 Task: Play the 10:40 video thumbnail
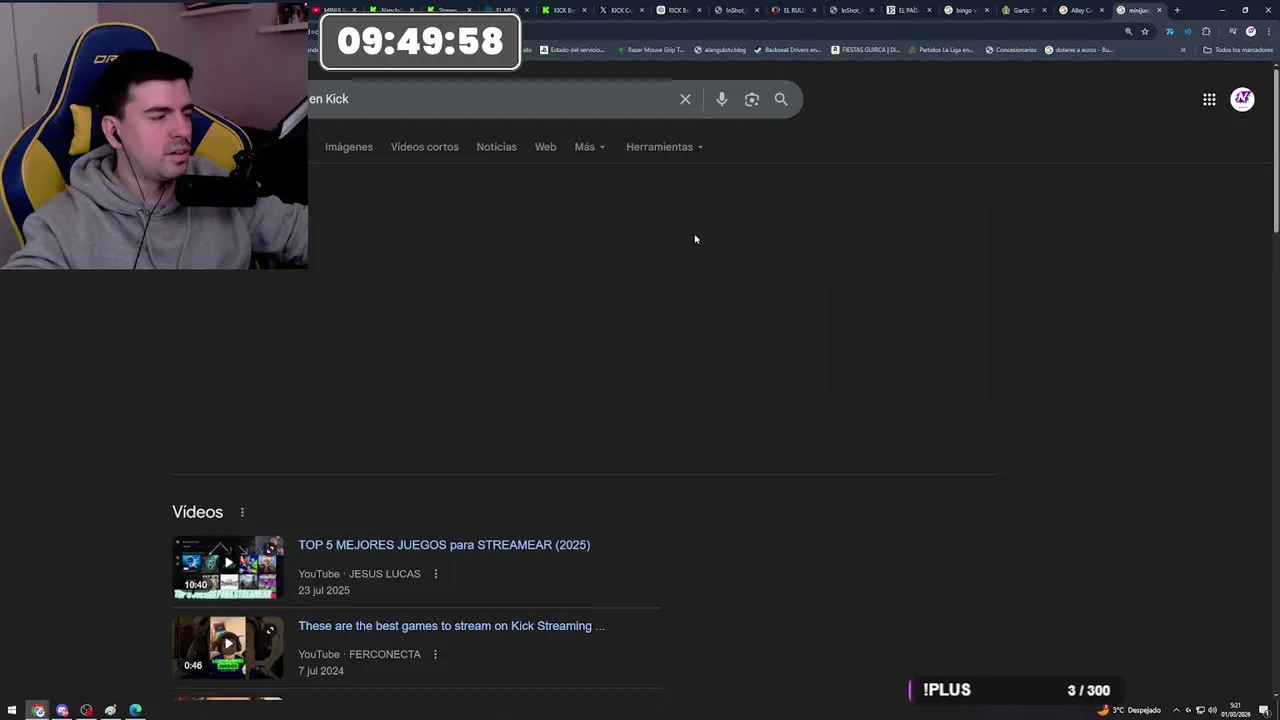(x=228, y=567)
